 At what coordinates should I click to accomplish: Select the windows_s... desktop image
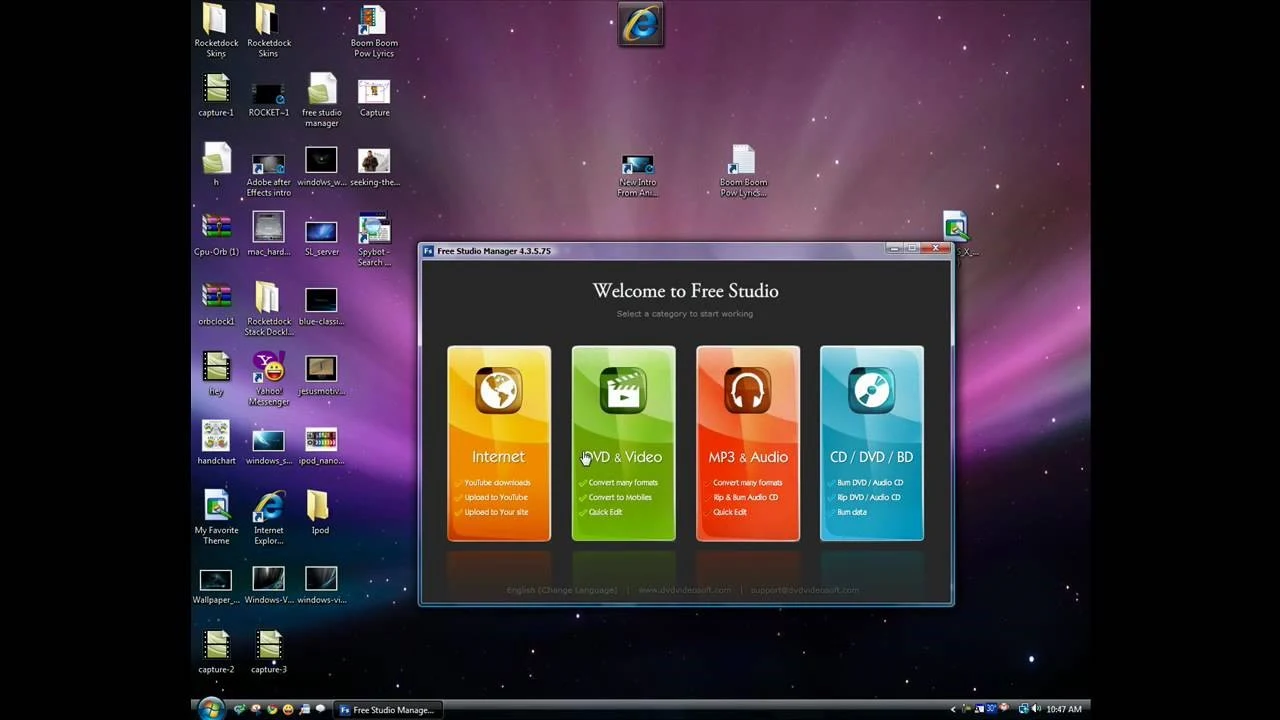pyautogui.click(x=268, y=445)
